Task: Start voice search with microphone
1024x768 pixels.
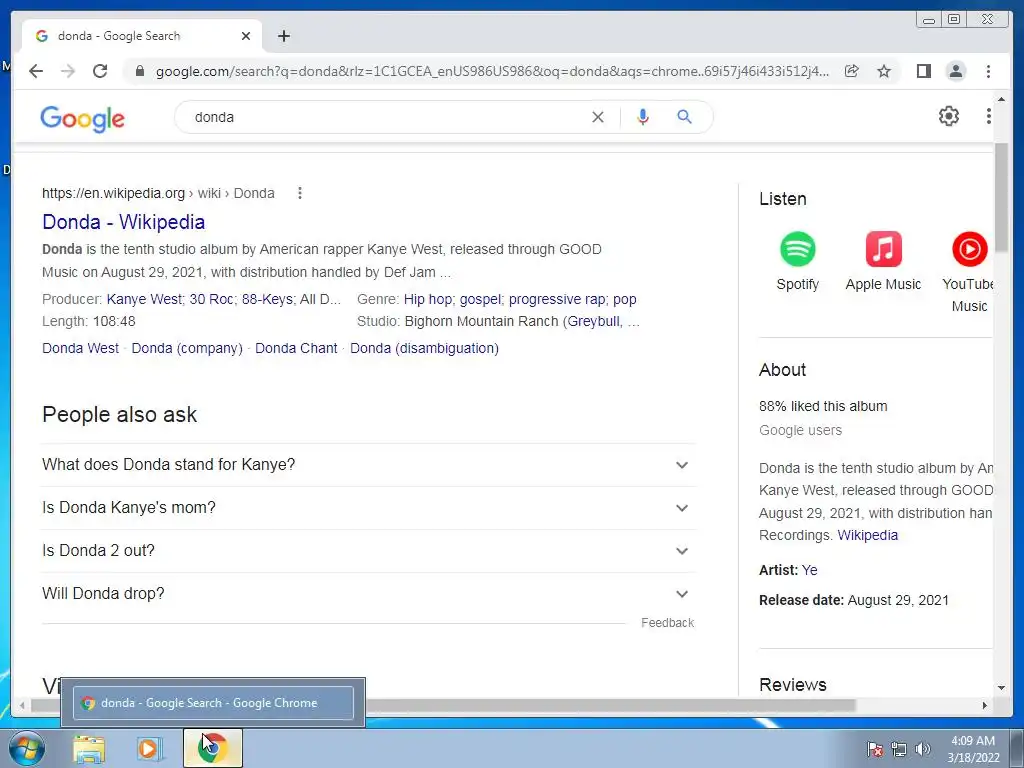Action: point(643,117)
